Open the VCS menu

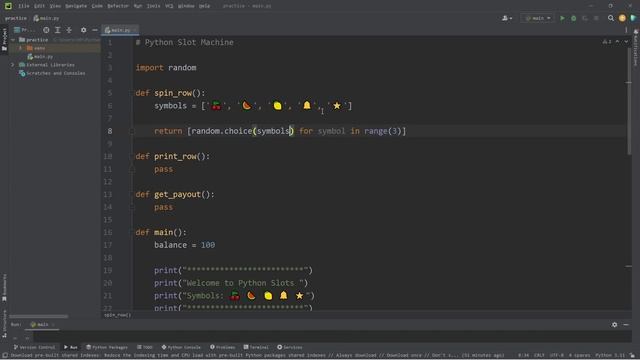(169, 6)
